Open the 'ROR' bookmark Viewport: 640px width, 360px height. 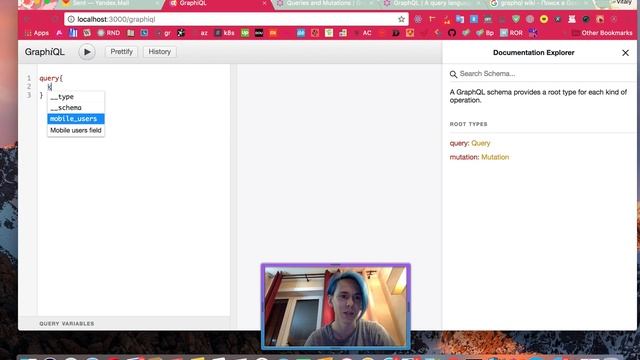coord(511,33)
